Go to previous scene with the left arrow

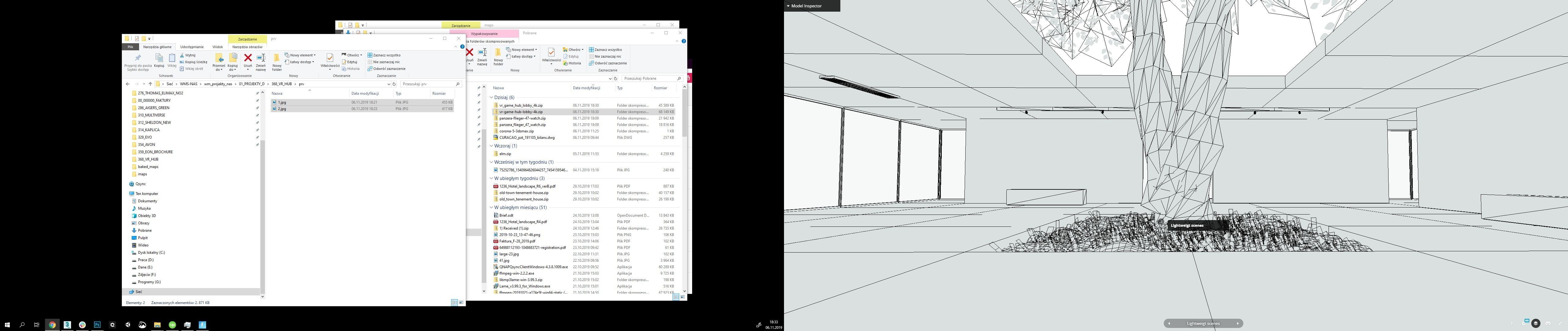tap(1169, 324)
